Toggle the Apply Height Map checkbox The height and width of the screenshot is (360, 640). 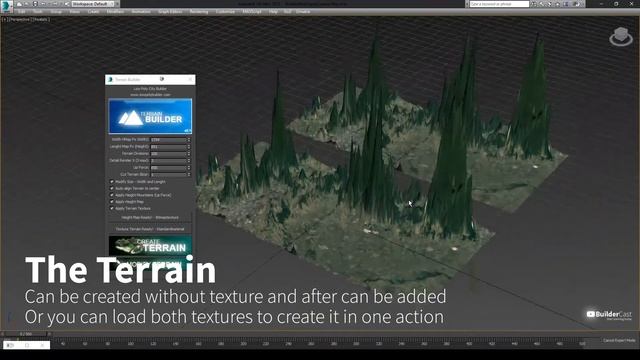[112, 202]
